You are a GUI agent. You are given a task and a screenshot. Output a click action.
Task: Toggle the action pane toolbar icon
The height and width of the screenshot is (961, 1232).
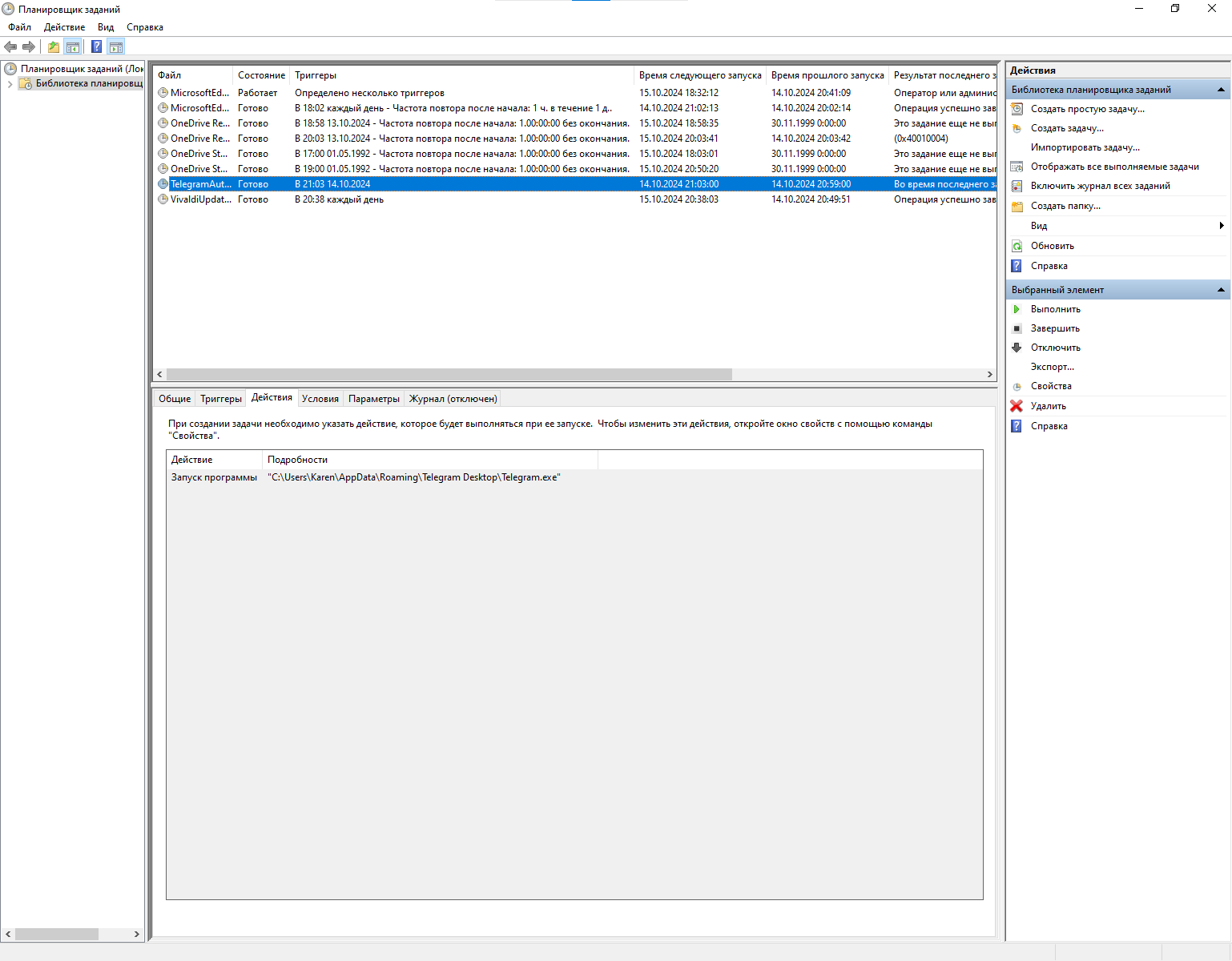coord(116,46)
